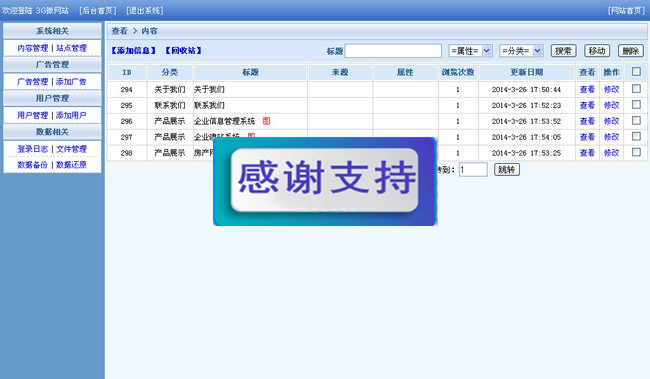The width and height of the screenshot is (650, 379).
Task: Click the 跳转 jump button
Action: pyautogui.click(x=507, y=169)
